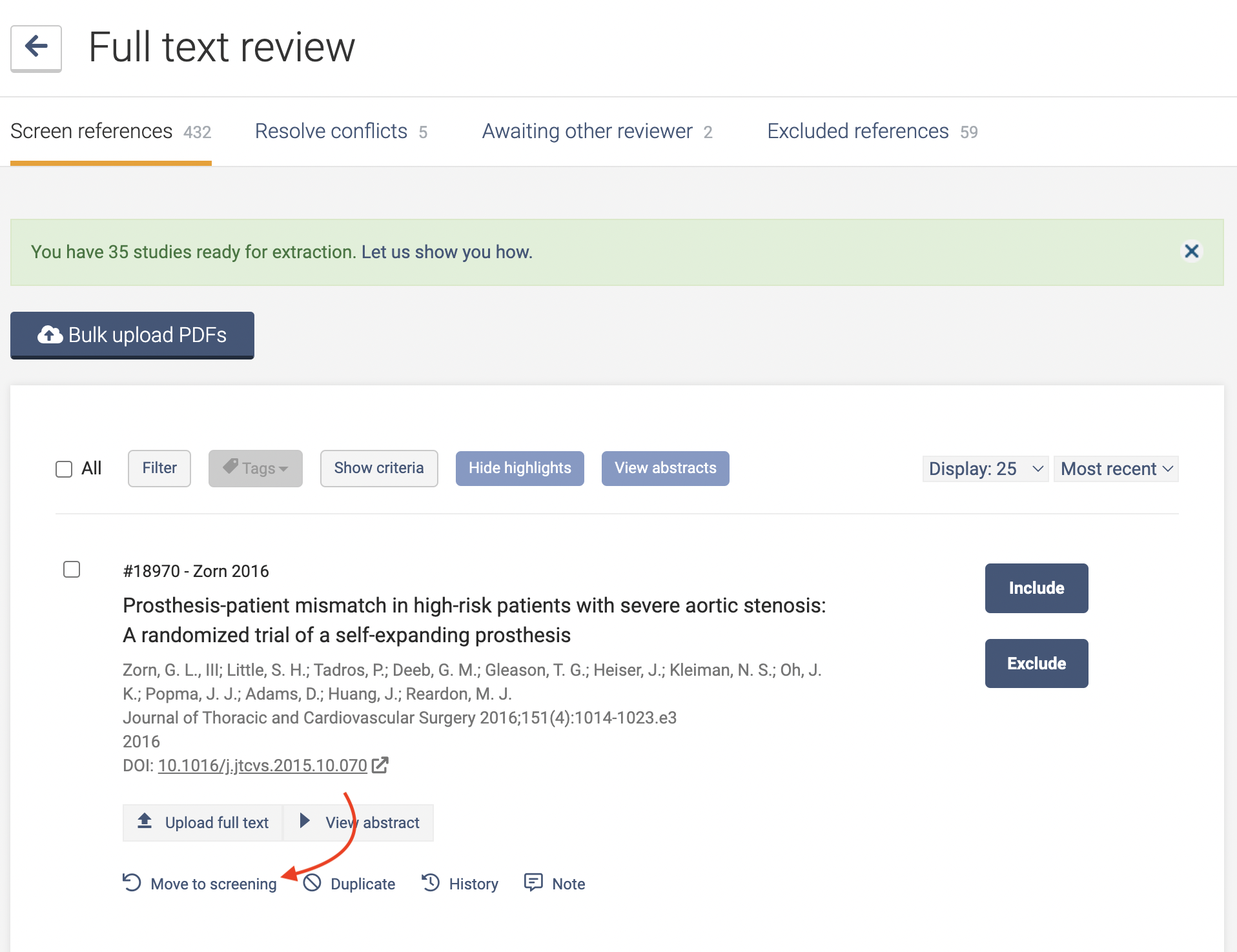Screen dimensions: 1237x952
Task: Click the Bulk upload PDFs button
Action: (132, 335)
